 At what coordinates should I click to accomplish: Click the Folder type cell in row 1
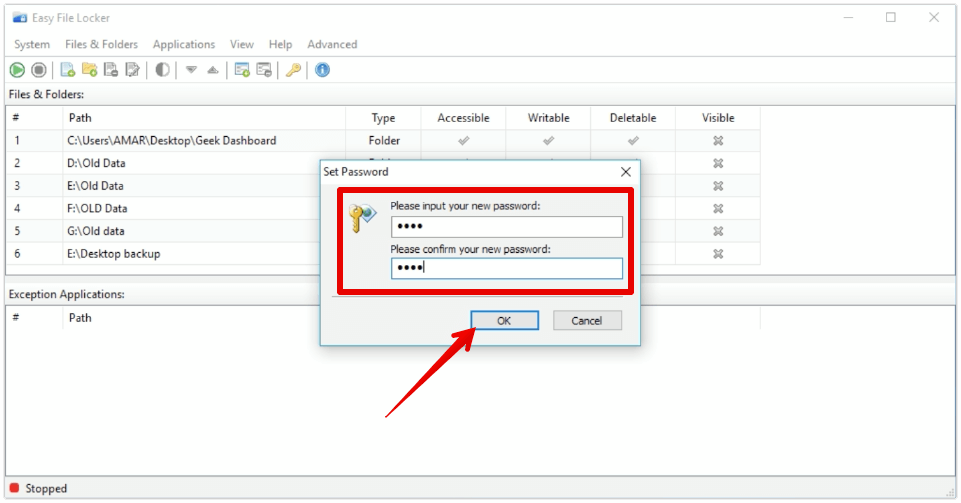tap(384, 141)
